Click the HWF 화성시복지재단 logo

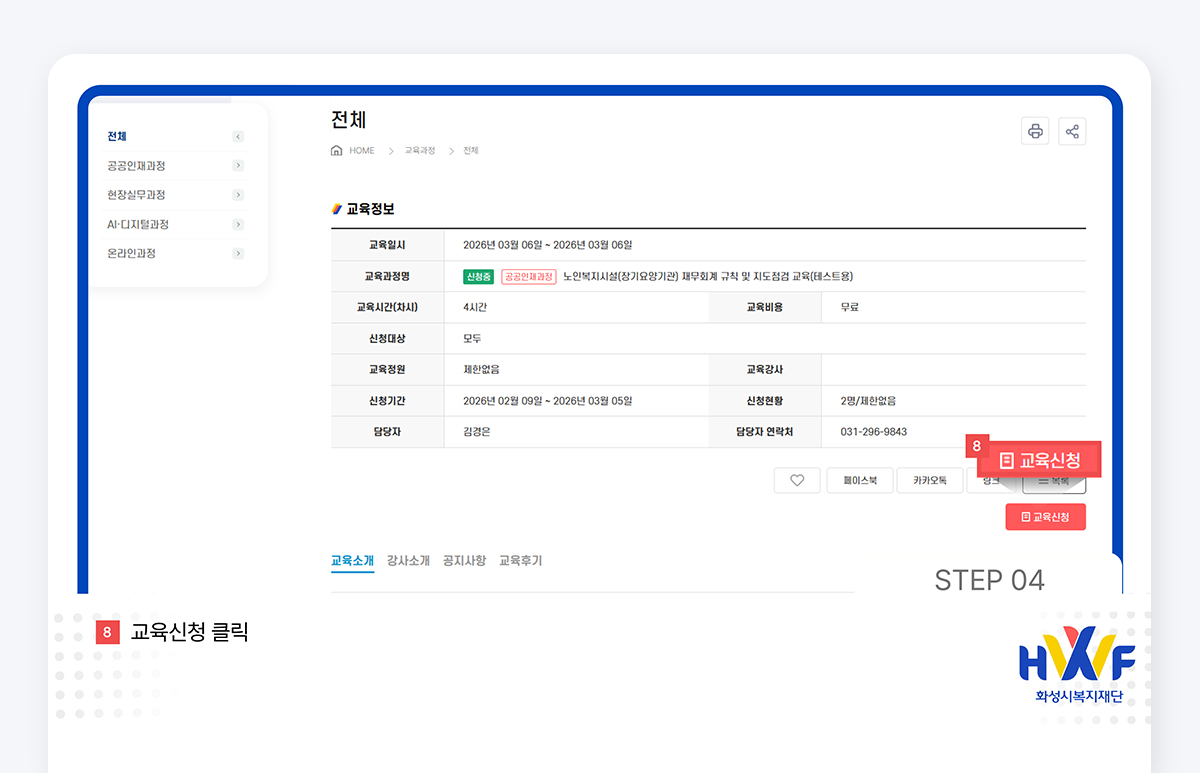1075,665
